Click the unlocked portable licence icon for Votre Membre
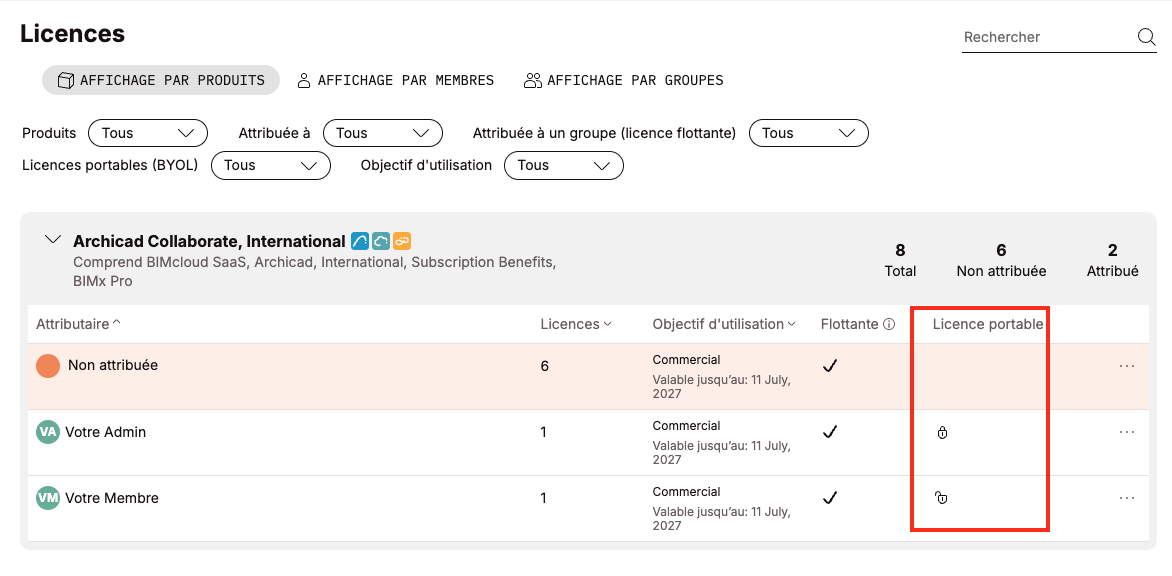The width and height of the screenshot is (1172, 576). 941,498
